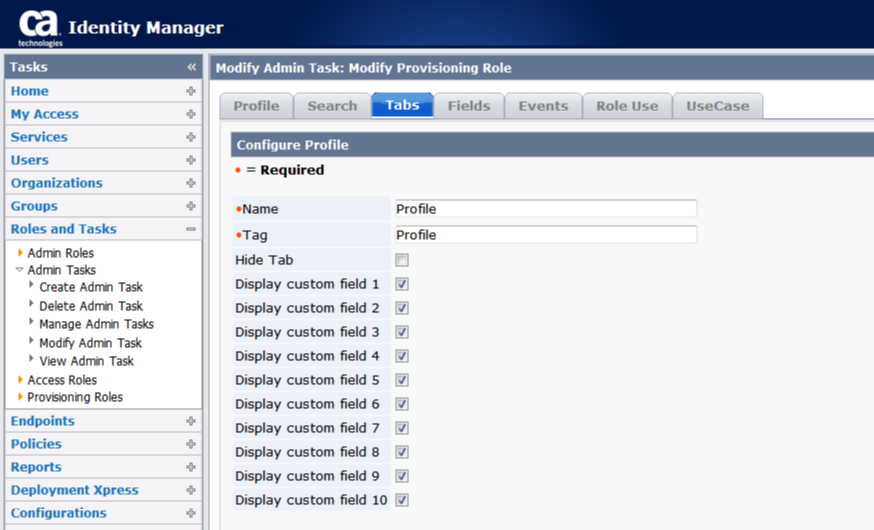Expand the Services section plus icon
The image size is (874, 530).
(x=191, y=137)
